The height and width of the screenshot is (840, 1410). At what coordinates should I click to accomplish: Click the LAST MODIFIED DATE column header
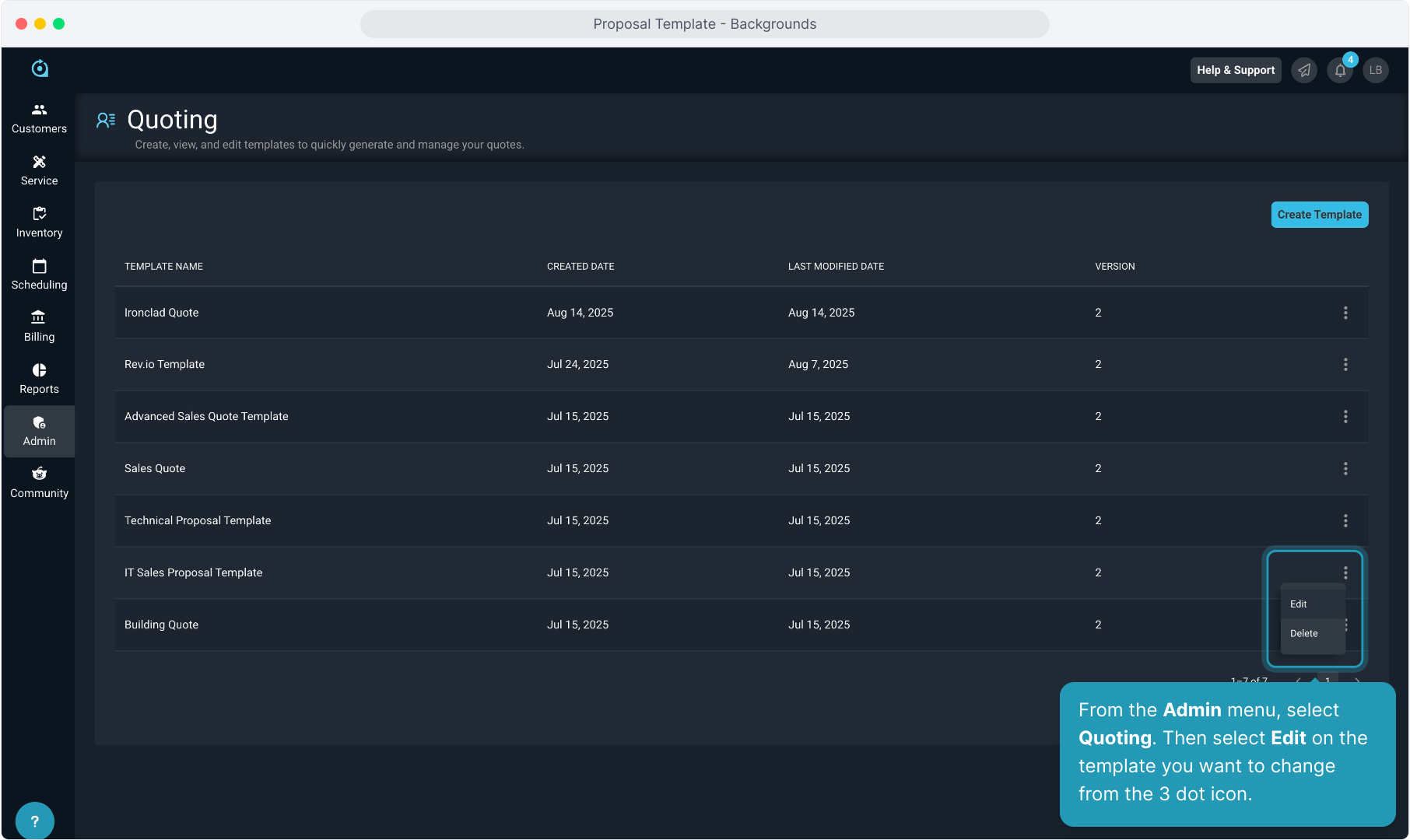coord(836,267)
